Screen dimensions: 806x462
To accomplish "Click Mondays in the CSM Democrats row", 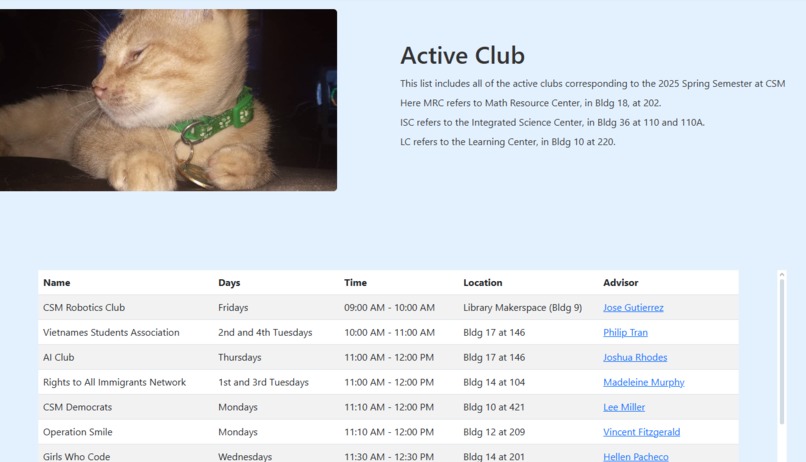I will coord(237,407).
